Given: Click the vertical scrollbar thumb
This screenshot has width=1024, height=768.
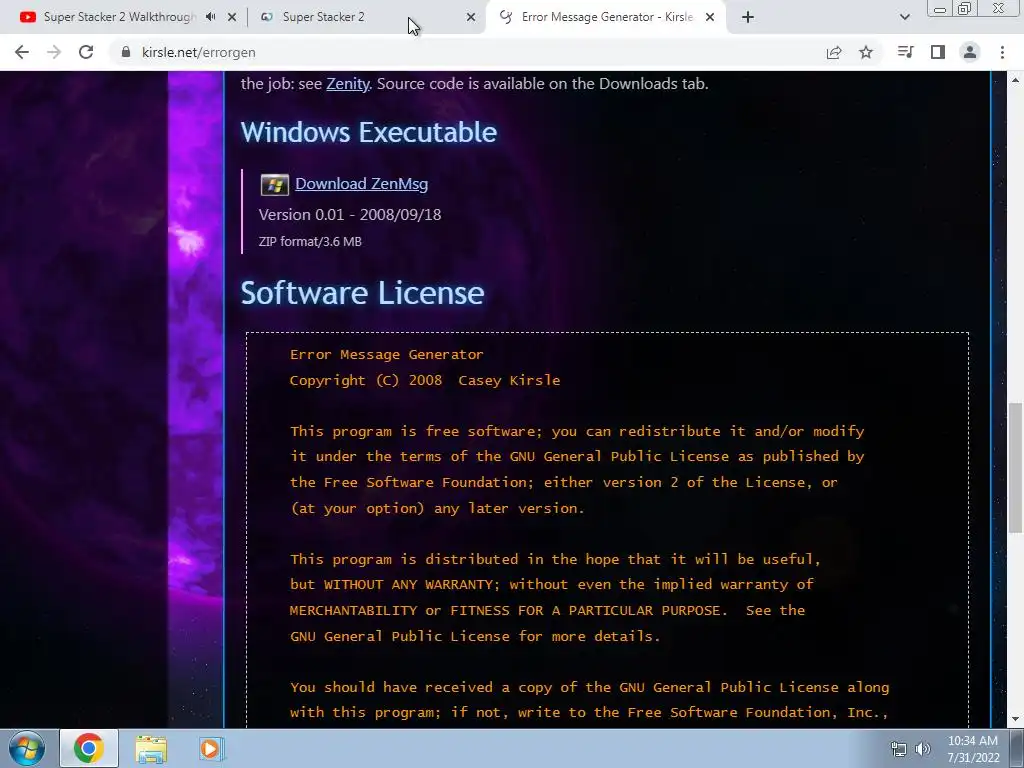Looking at the screenshot, I should coord(1016,468).
